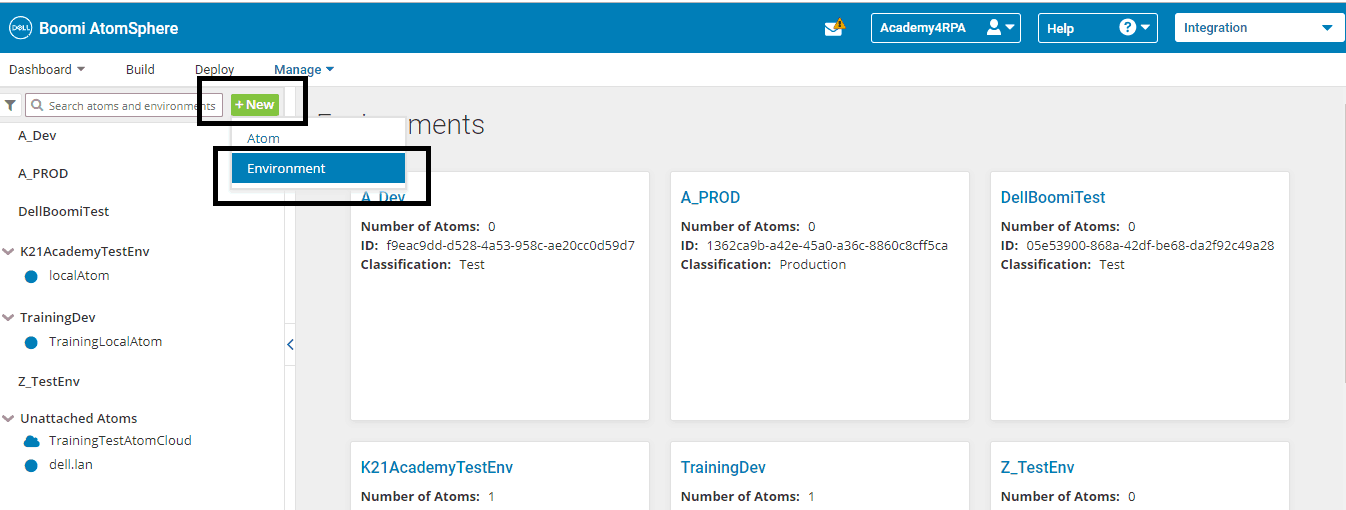This screenshot has height=510, width=1346.
Task: Click the localAtom status circle icon
Action: coord(31,276)
